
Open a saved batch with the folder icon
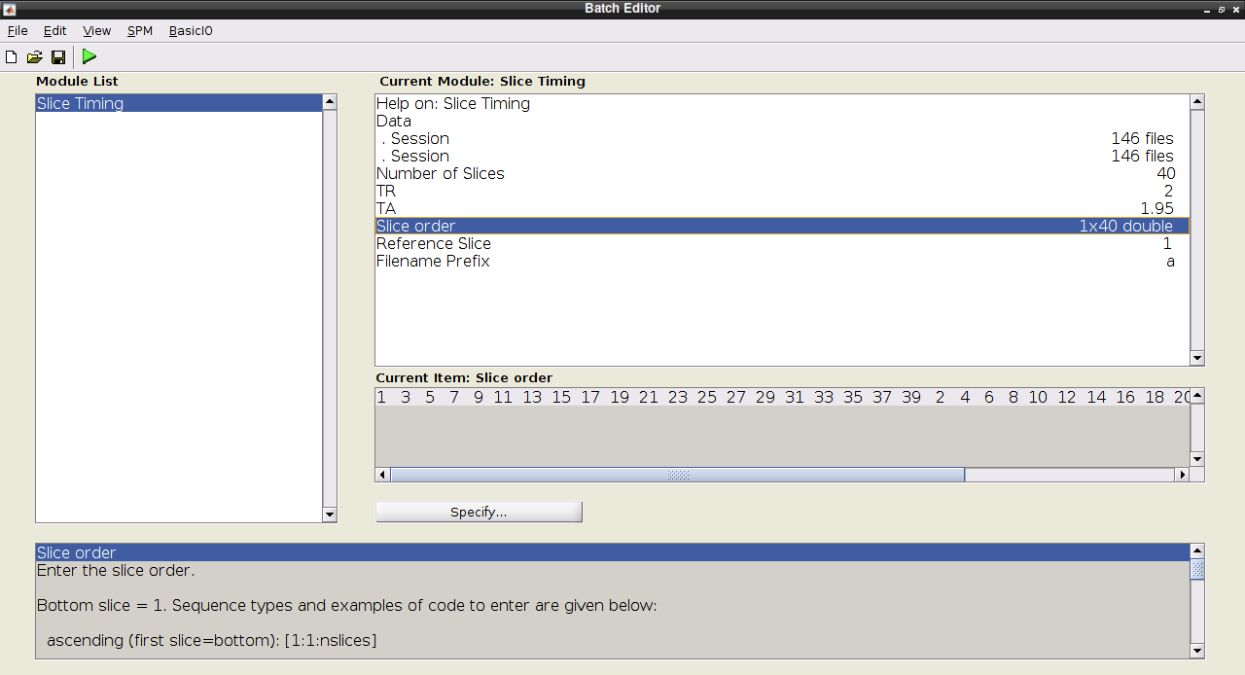point(35,58)
